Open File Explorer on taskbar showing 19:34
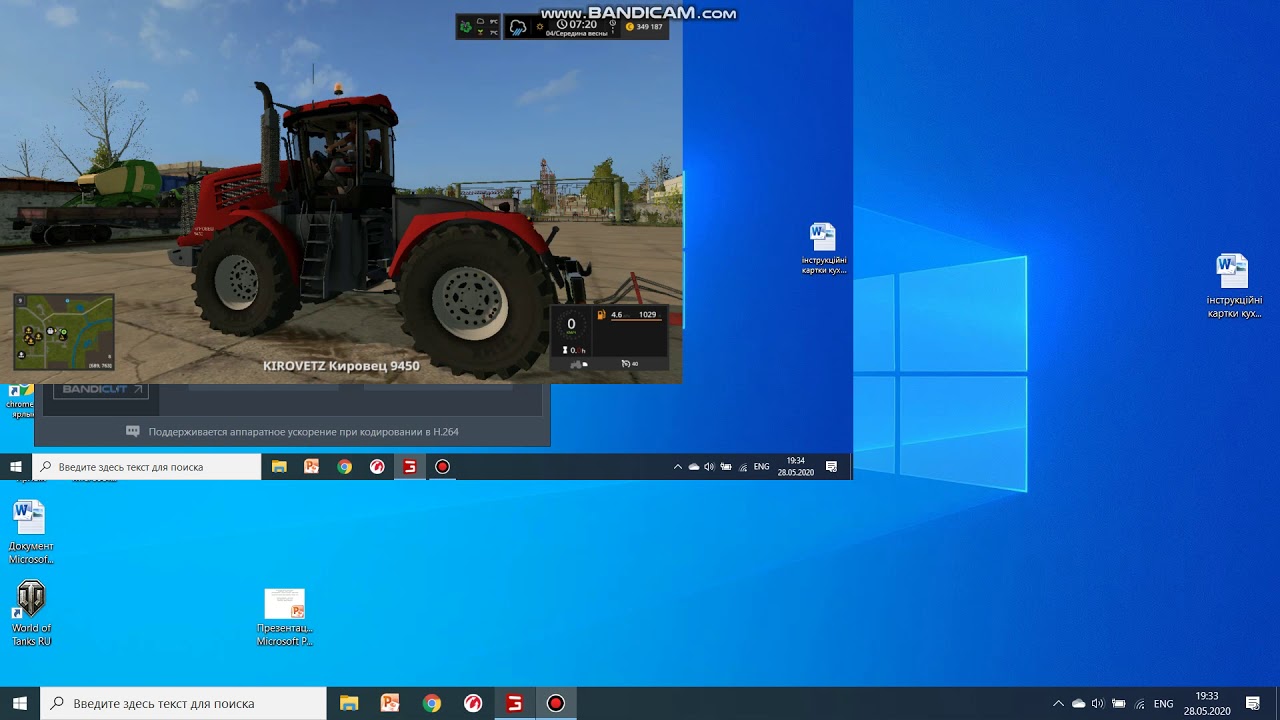 tap(279, 467)
